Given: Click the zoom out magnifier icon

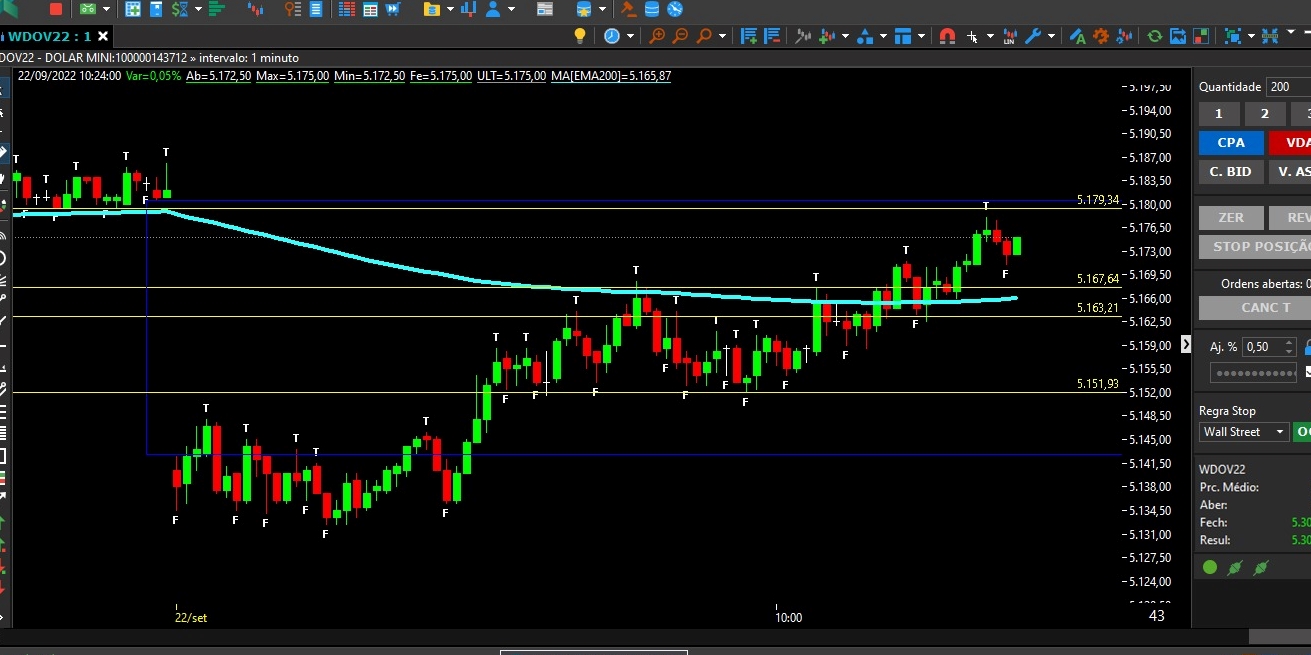Looking at the screenshot, I should coord(680,36).
